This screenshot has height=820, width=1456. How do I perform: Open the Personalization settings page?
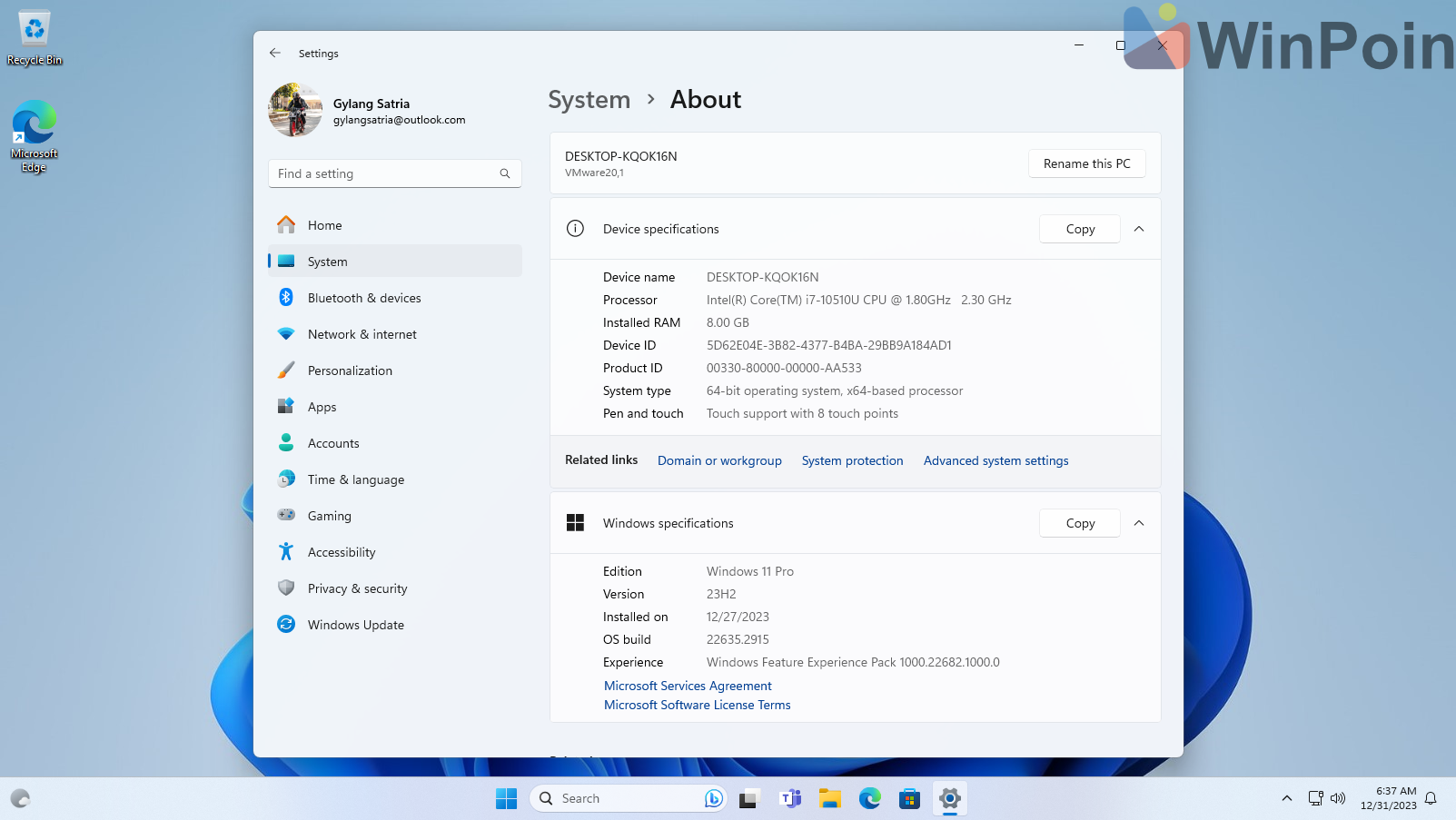(350, 370)
